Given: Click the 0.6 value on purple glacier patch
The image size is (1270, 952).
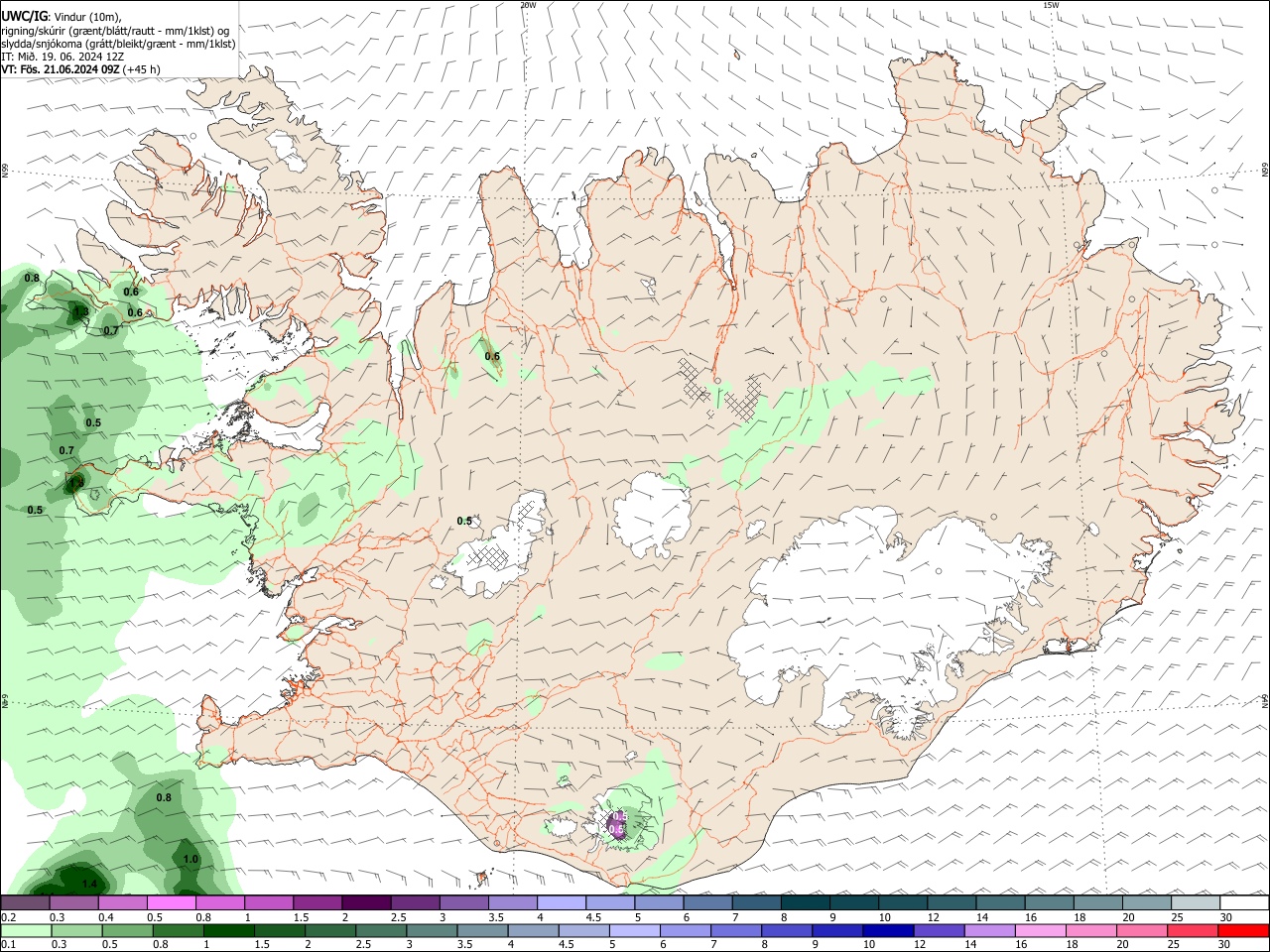Looking at the screenshot, I should point(616,830).
